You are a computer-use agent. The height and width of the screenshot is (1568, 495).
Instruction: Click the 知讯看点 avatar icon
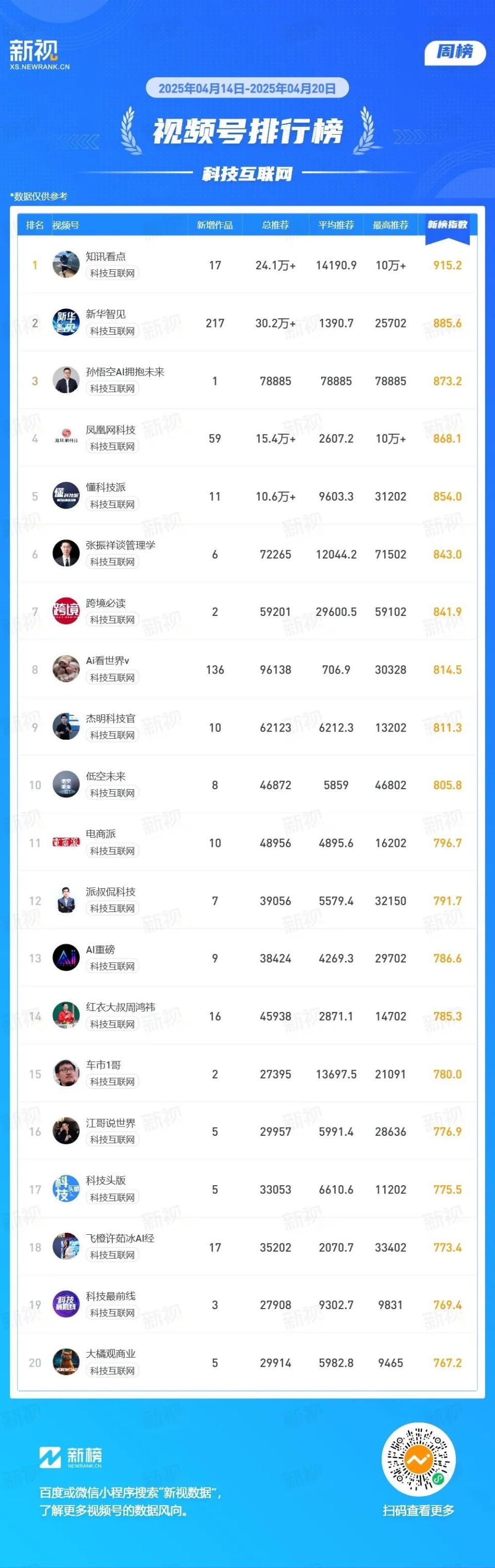point(66,265)
